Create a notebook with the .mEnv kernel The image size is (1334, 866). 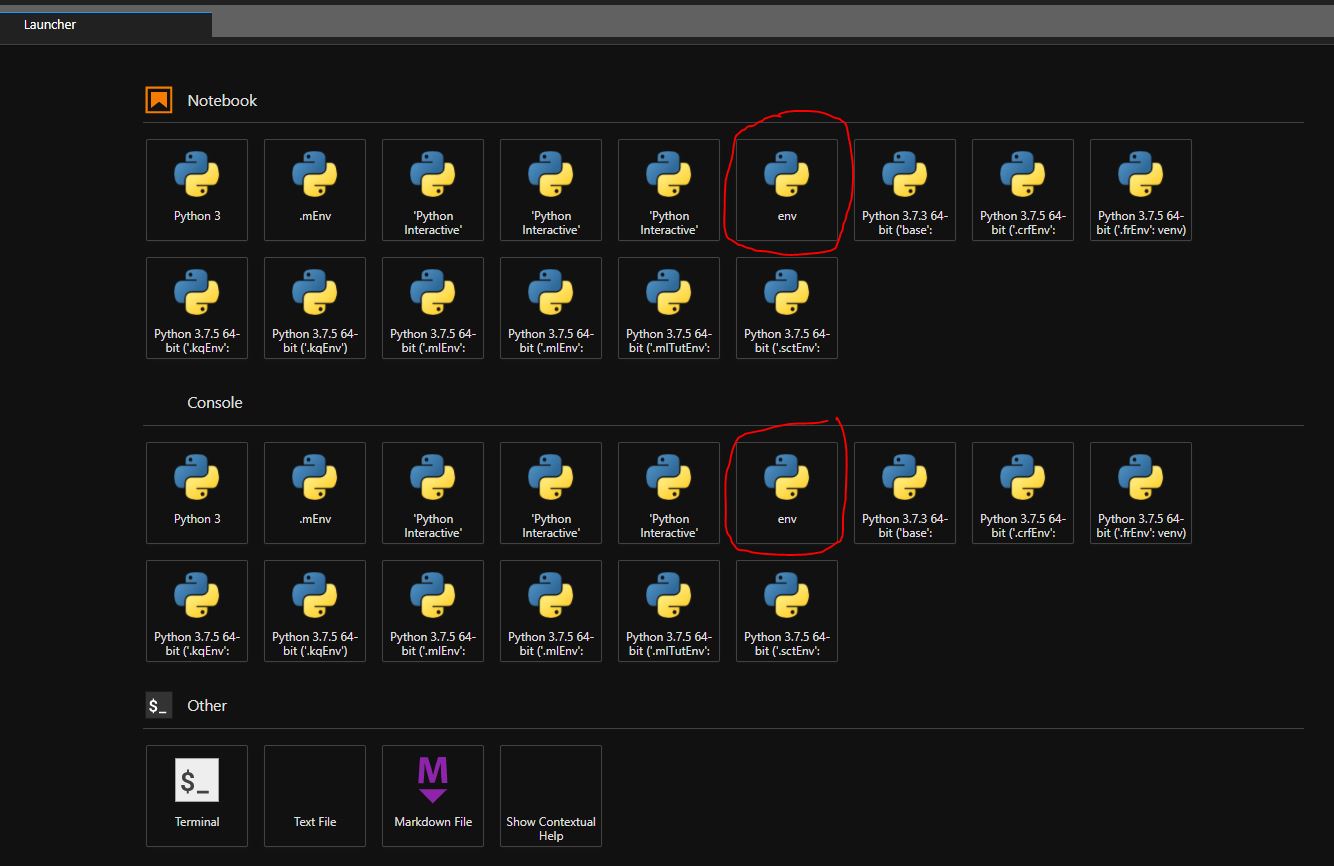315,190
